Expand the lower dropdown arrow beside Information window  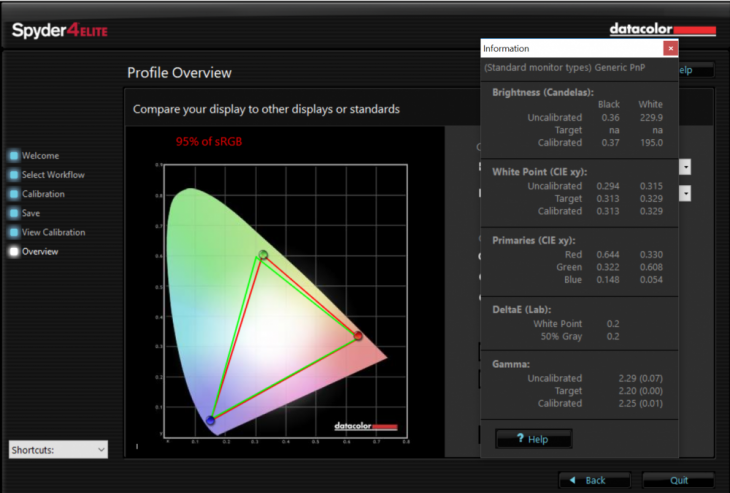685,193
